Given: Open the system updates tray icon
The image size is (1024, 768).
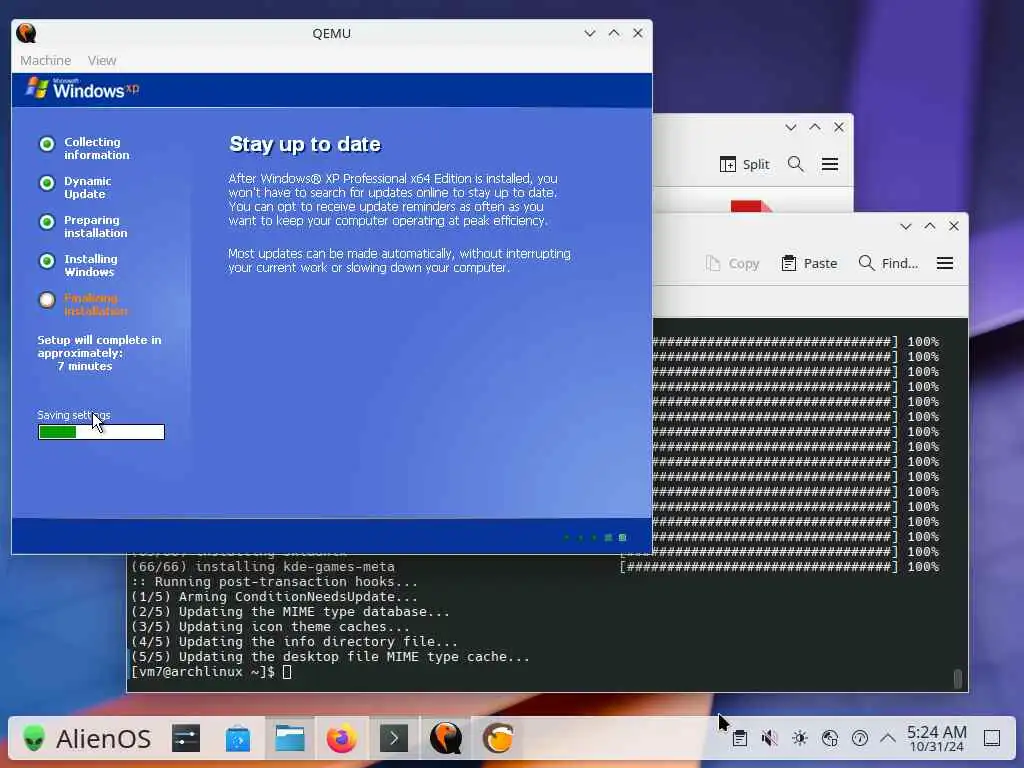Looking at the screenshot, I should (x=860, y=739).
